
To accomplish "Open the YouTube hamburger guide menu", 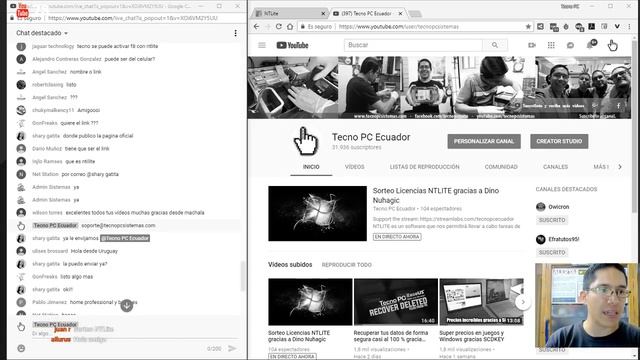I will coord(262,45).
